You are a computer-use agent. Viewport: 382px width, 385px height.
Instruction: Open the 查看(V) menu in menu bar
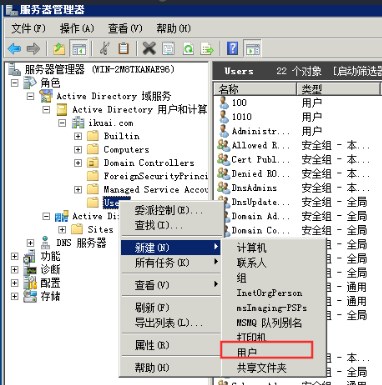pos(125,29)
